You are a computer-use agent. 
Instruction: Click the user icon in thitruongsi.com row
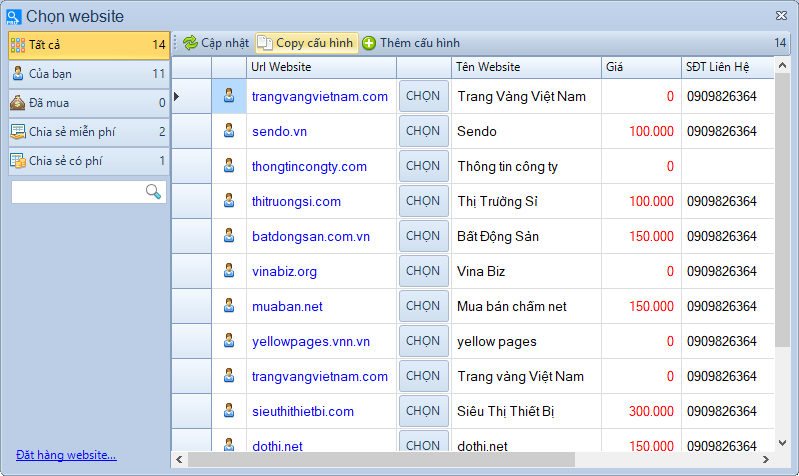[229, 201]
